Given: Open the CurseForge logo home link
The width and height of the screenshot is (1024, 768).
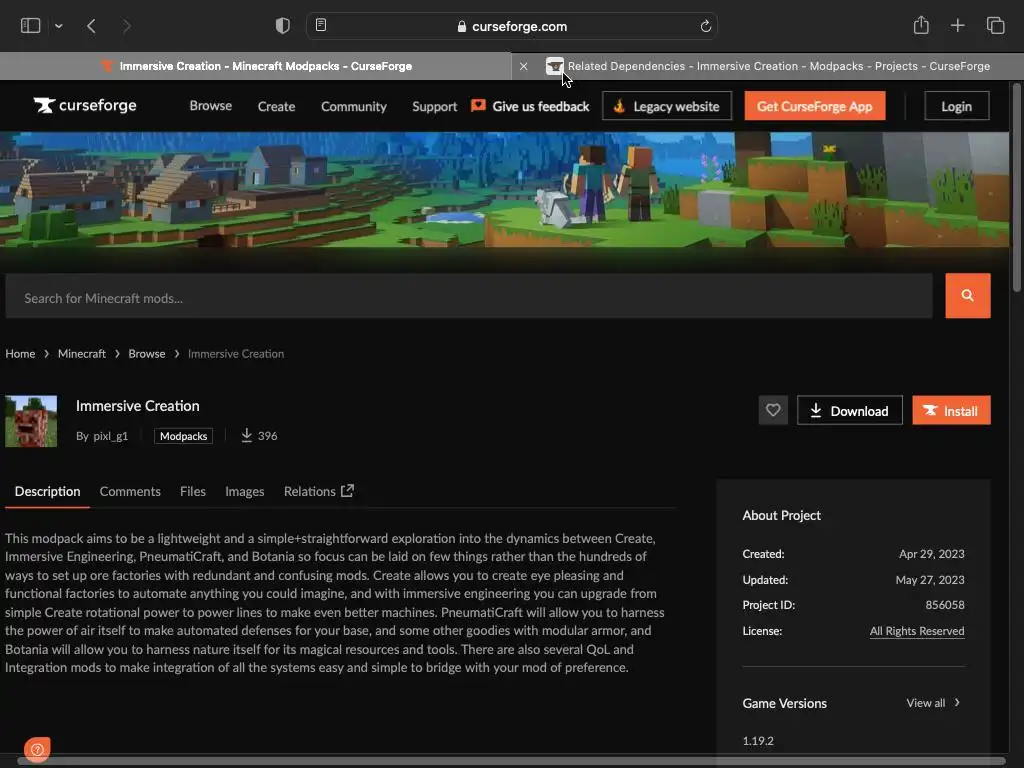Looking at the screenshot, I should [x=85, y=105].
